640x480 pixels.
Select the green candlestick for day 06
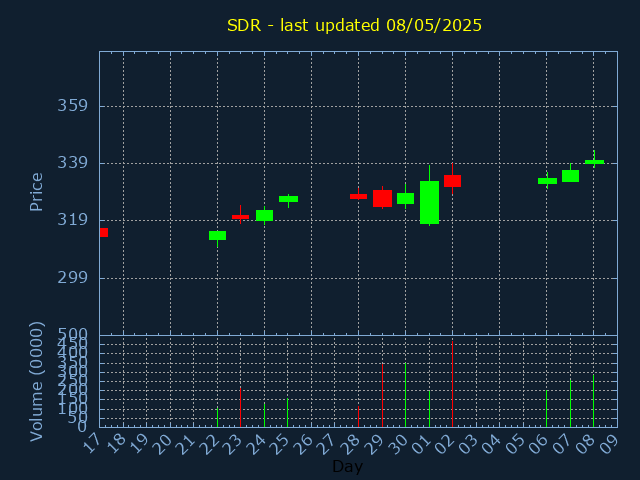point(547,181)
